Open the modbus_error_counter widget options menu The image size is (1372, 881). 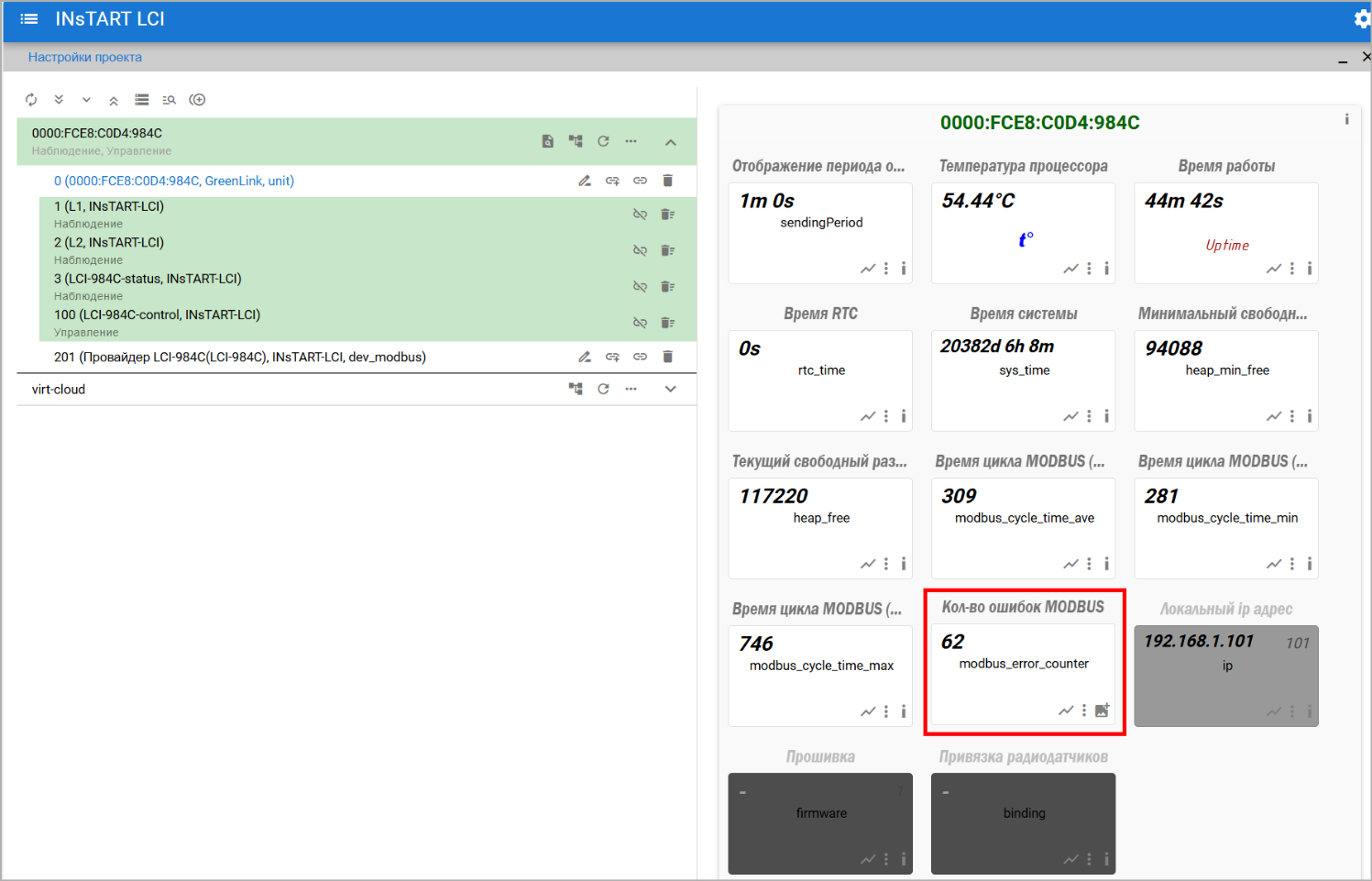pyautogui.click(x=1084, y=710)
